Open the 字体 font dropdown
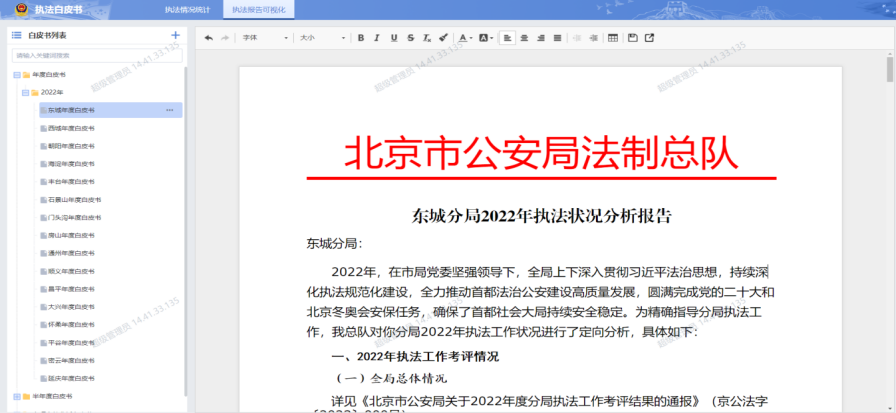This screenshot has width=896, height=413. [263, 38]
